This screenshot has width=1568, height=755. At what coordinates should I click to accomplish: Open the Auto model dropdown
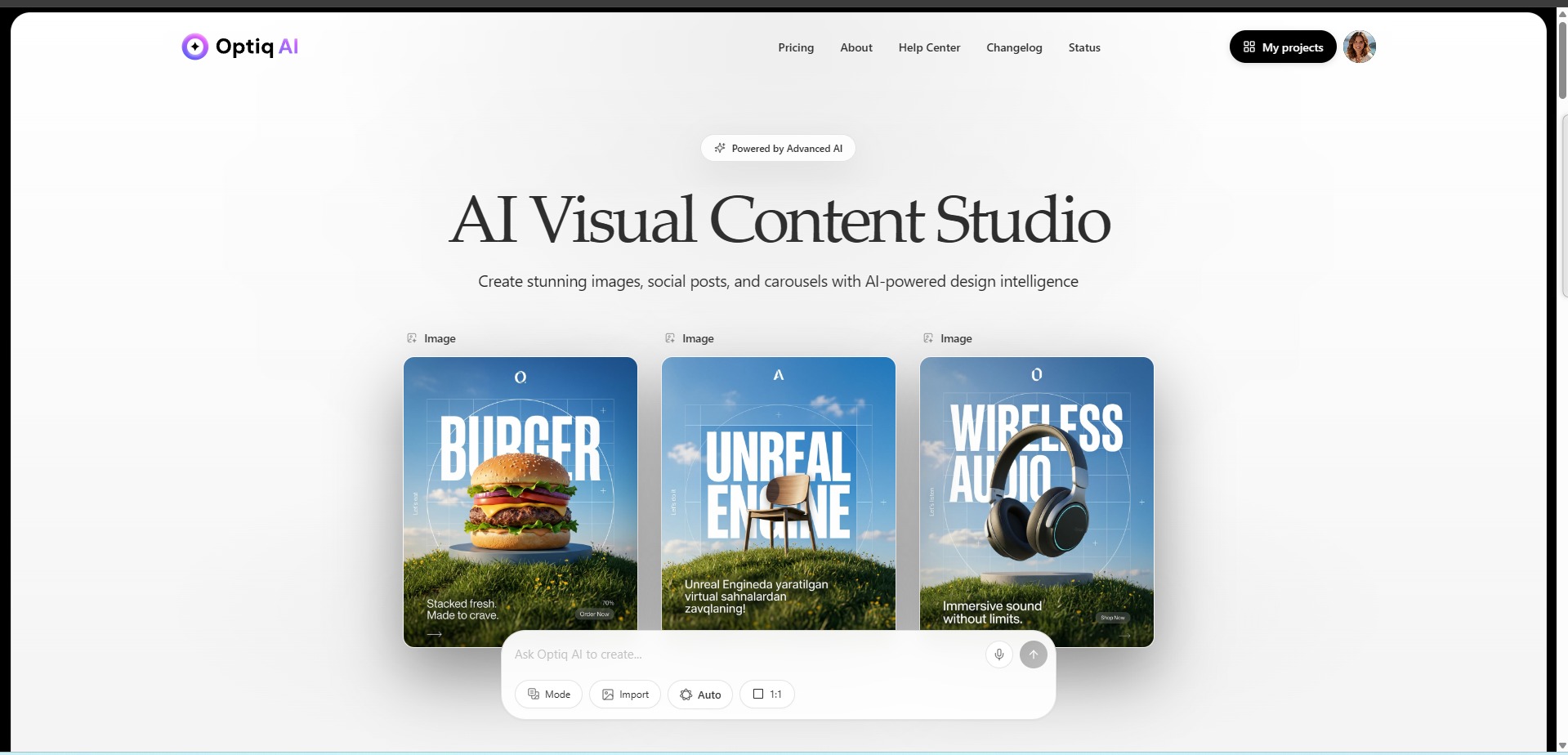point(700,695)
